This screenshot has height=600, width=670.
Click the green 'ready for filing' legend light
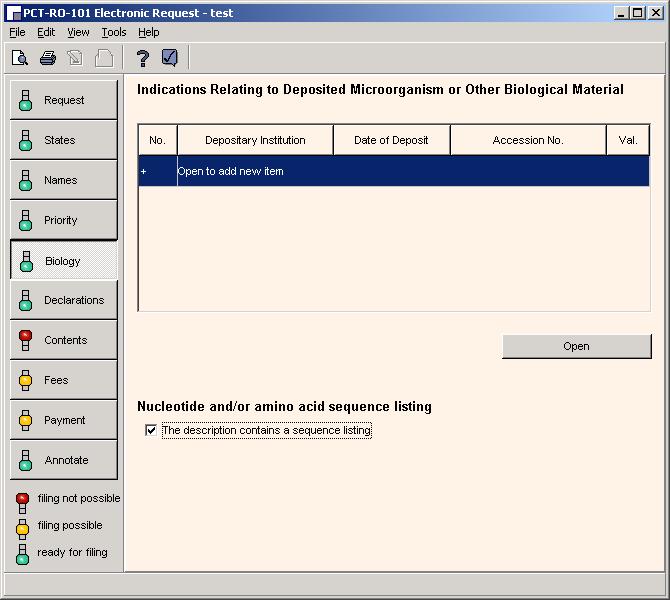coord(22,555)
